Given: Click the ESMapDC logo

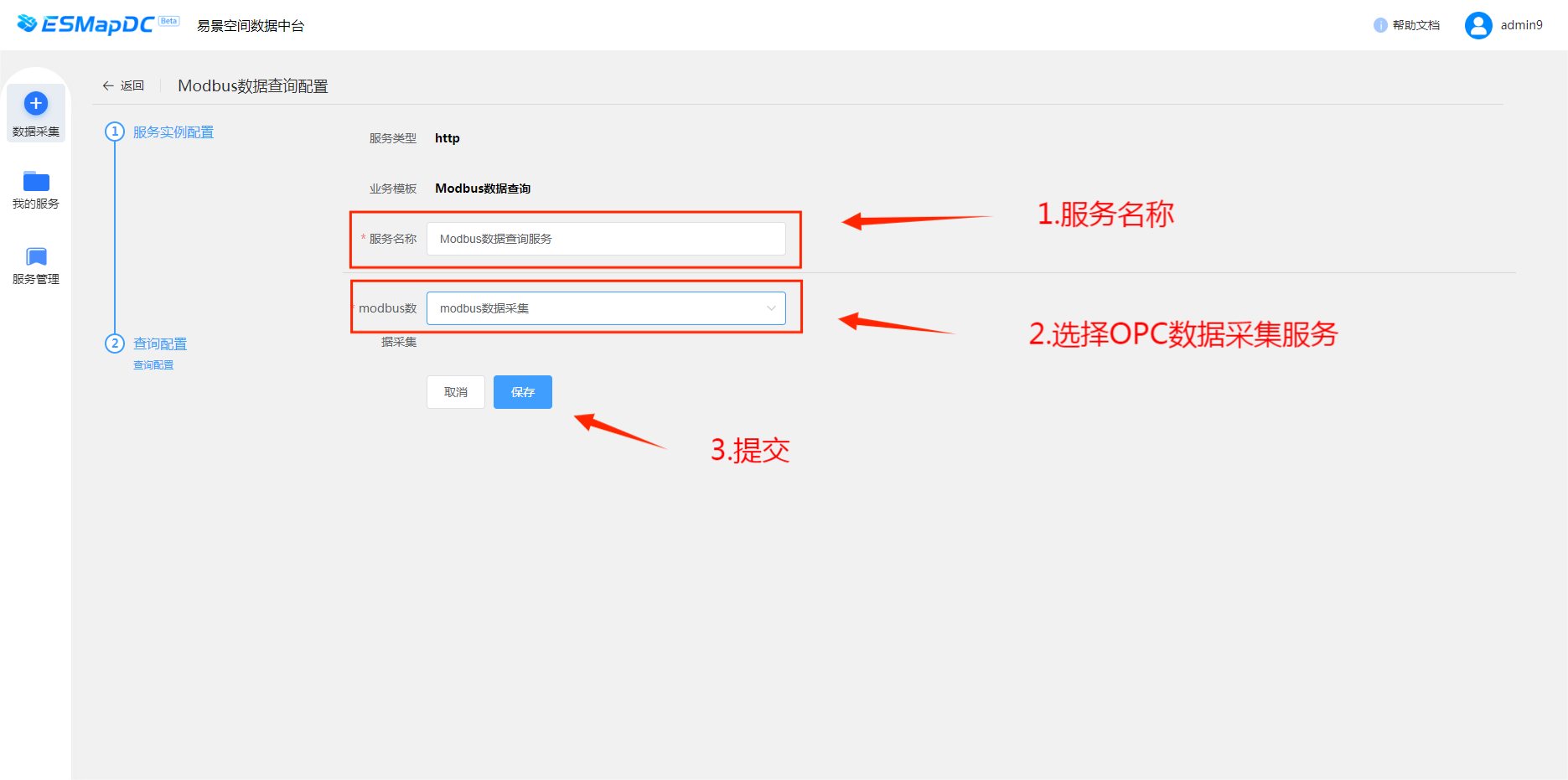Looking at the screenshot, I should click(85, 24).
